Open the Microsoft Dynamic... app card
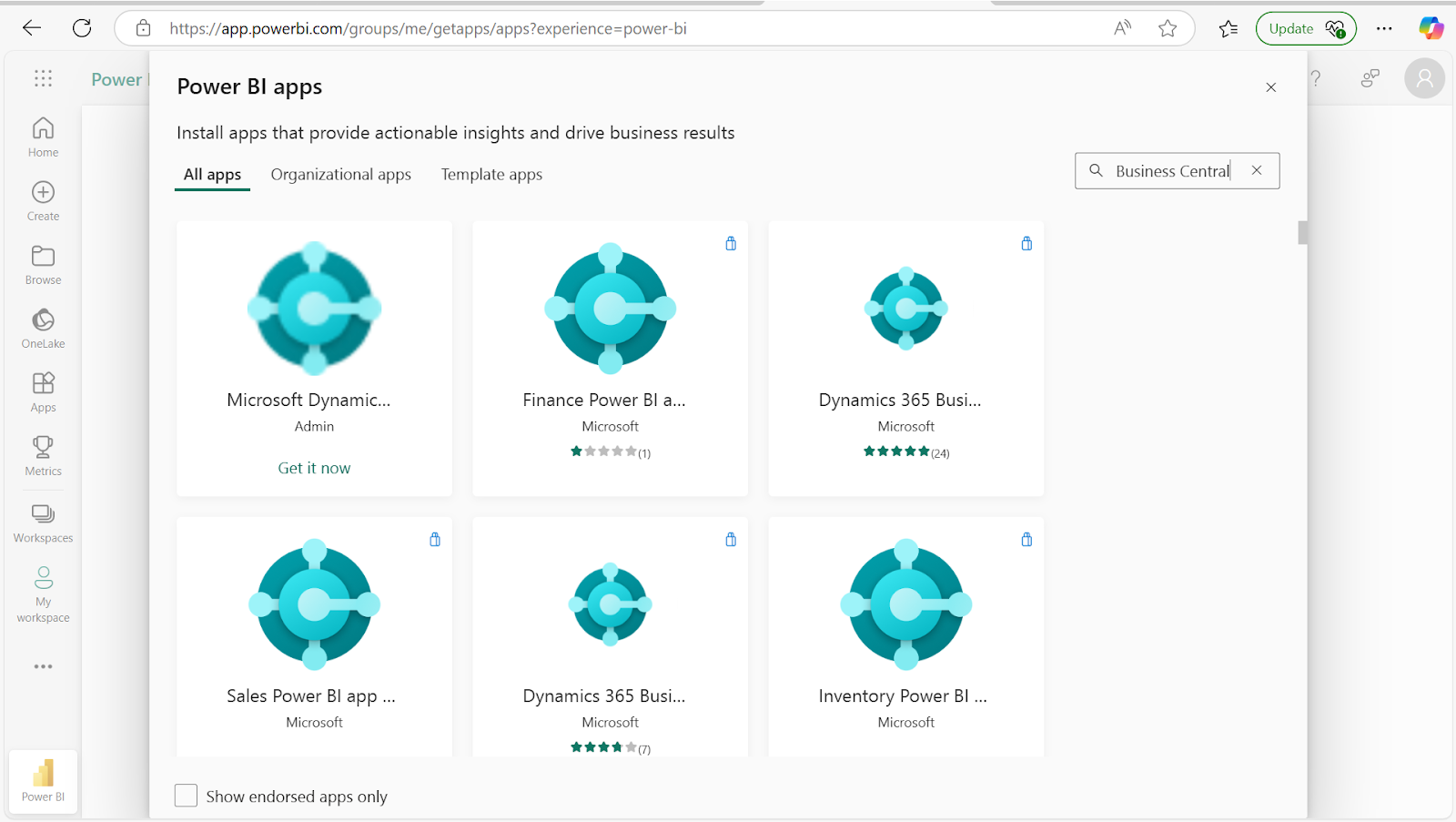1456x822 pixels. [x=314, y=359]
